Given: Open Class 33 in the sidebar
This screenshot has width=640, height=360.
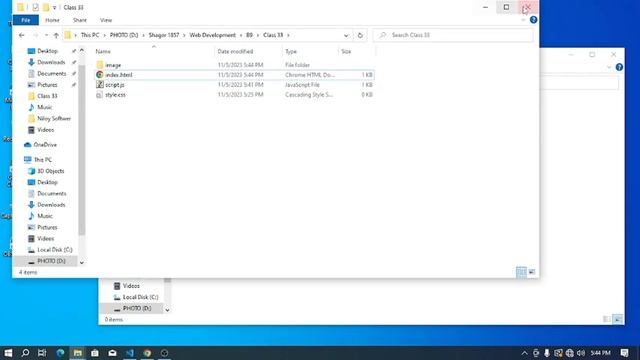Looking at the screenshot, I should tap(47, 96).
